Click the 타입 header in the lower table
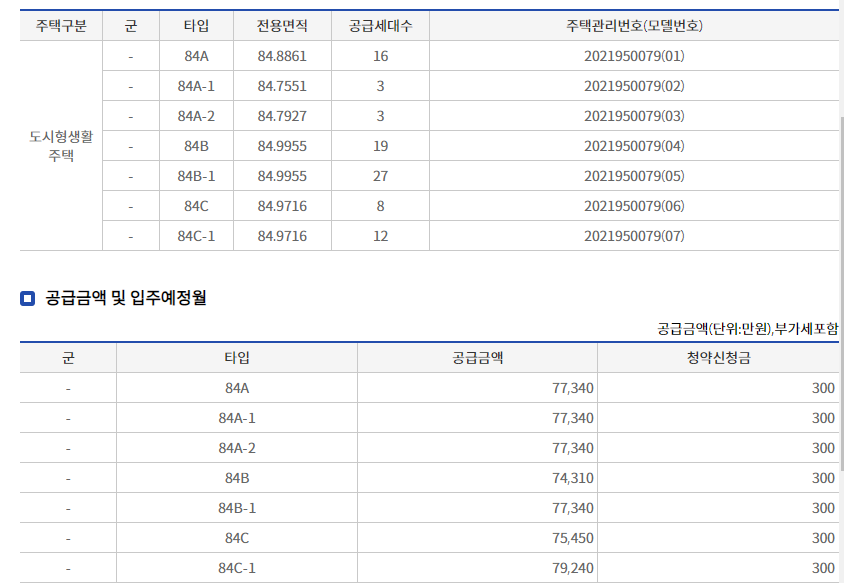 click(x=237, y=358)
